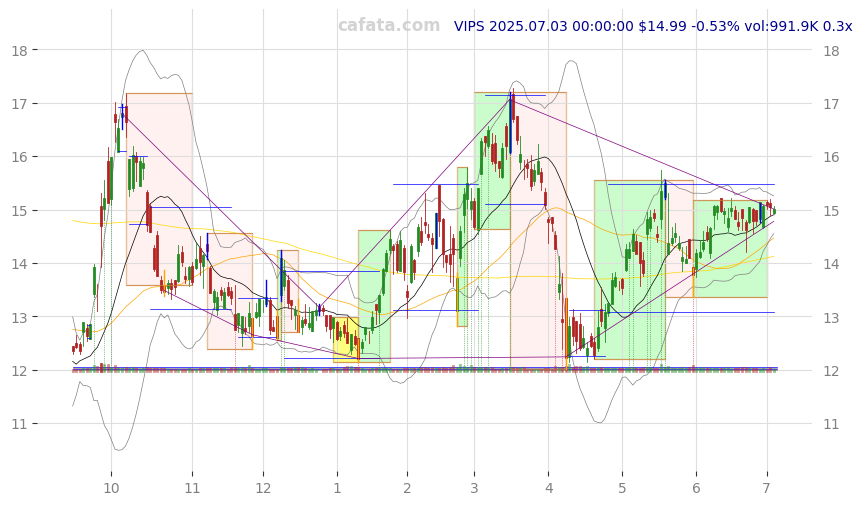Viewport: 863px width, 505px height.
Task: Click the x-axis month label 6
Action: pyautogui.click(x=696, y=488)
